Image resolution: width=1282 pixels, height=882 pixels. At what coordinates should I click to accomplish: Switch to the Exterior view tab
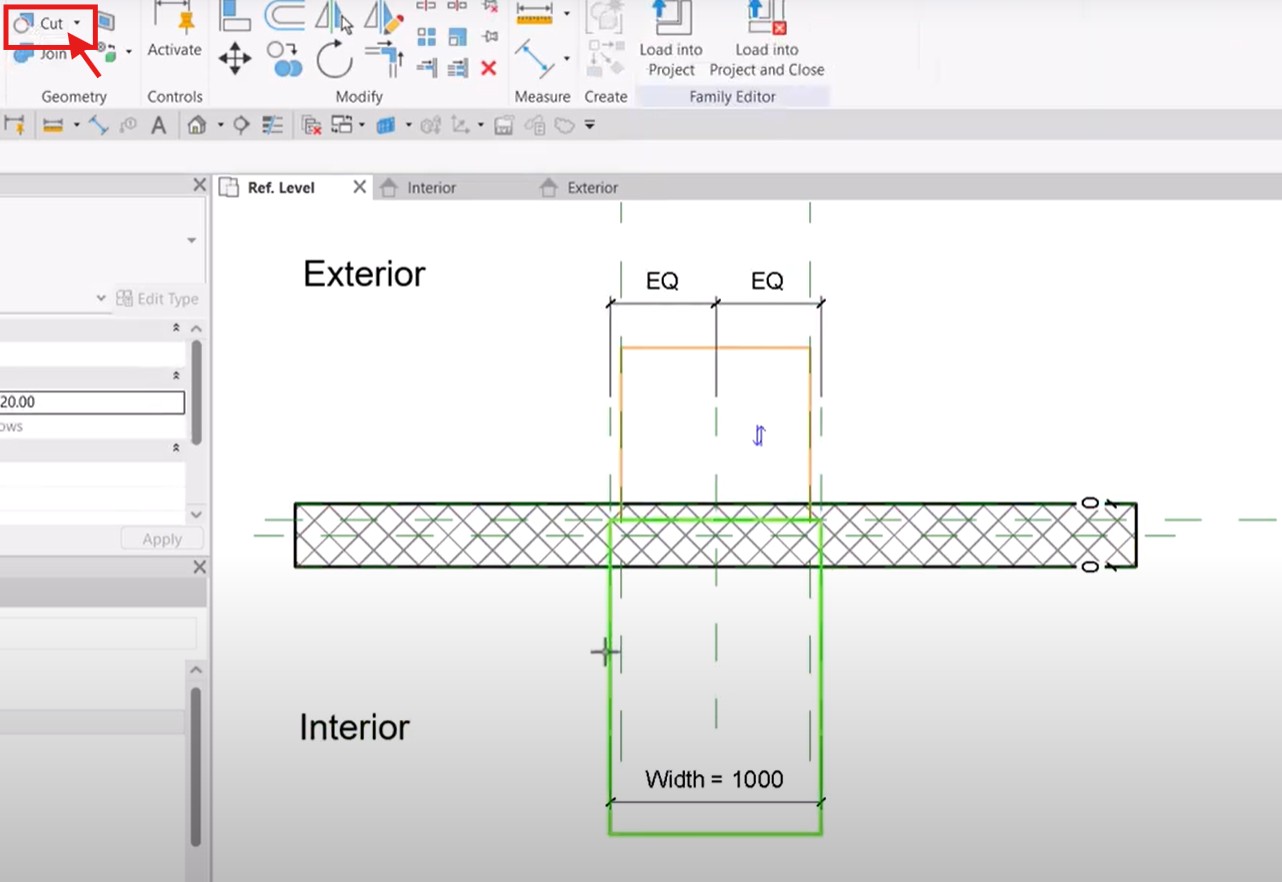592,188
